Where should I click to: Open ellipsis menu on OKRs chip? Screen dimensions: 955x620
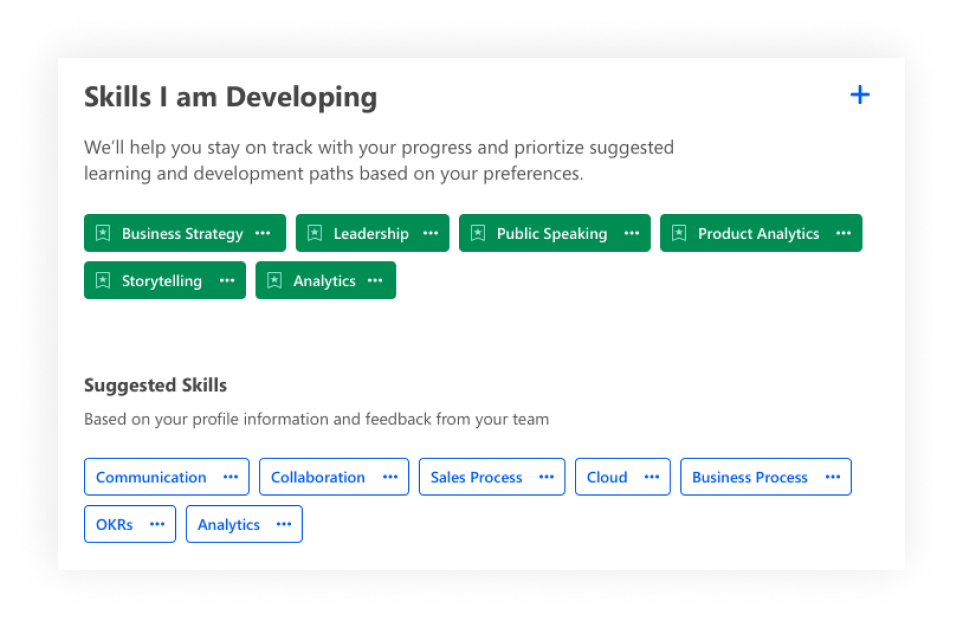tap(157, 524)
